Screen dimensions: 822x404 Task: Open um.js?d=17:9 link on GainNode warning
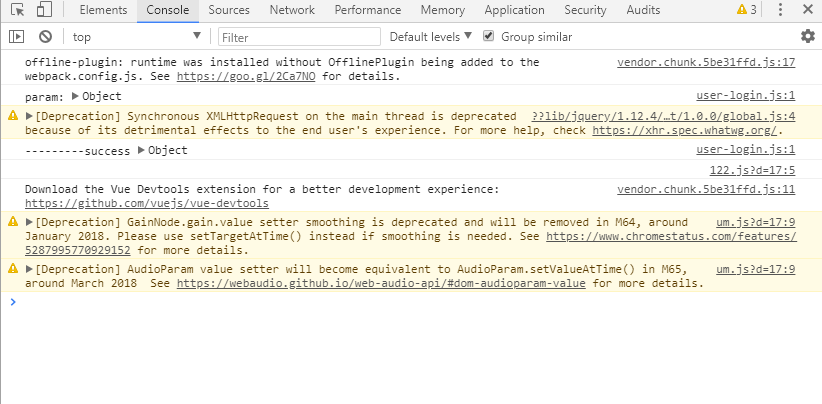click(755, 222)
